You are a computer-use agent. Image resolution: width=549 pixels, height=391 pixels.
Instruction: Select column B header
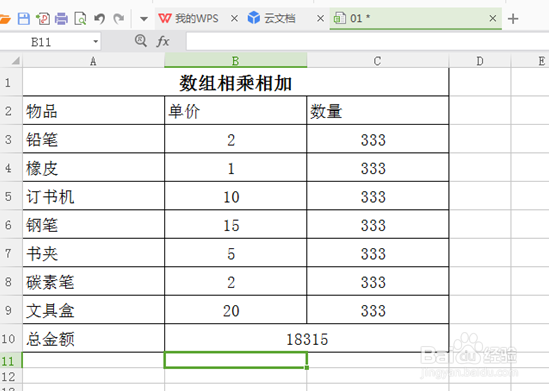click(x=235, y=61)
